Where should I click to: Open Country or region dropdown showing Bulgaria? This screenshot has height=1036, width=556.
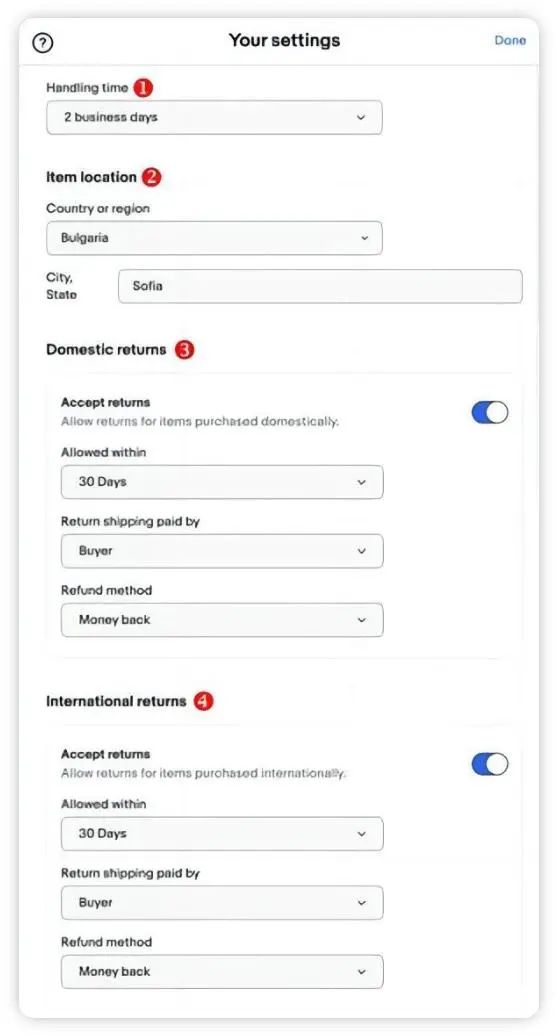(x=214, y=239)
